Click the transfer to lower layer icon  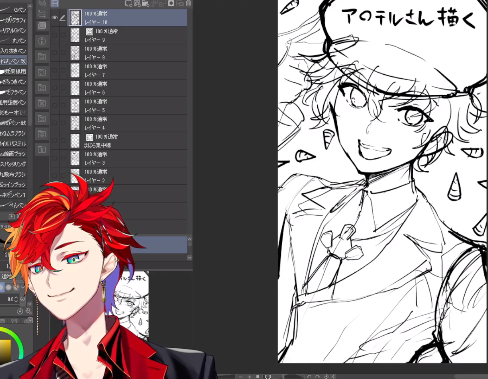click(154, 3)
